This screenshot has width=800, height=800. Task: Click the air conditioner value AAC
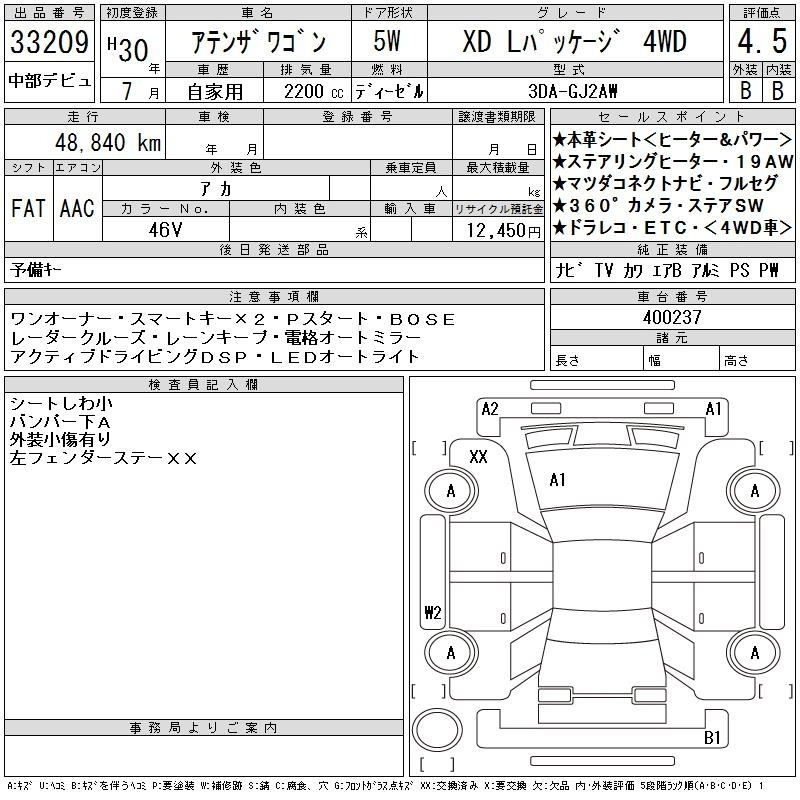(x=77, y=208)
